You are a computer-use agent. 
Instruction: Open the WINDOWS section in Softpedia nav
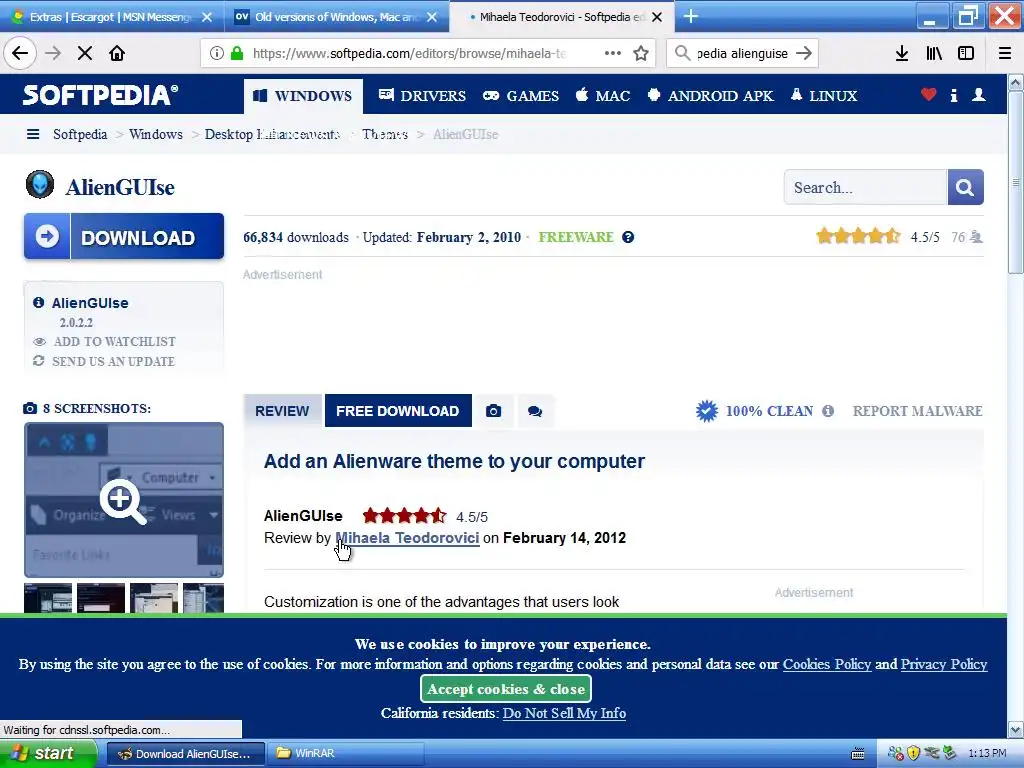304,96
